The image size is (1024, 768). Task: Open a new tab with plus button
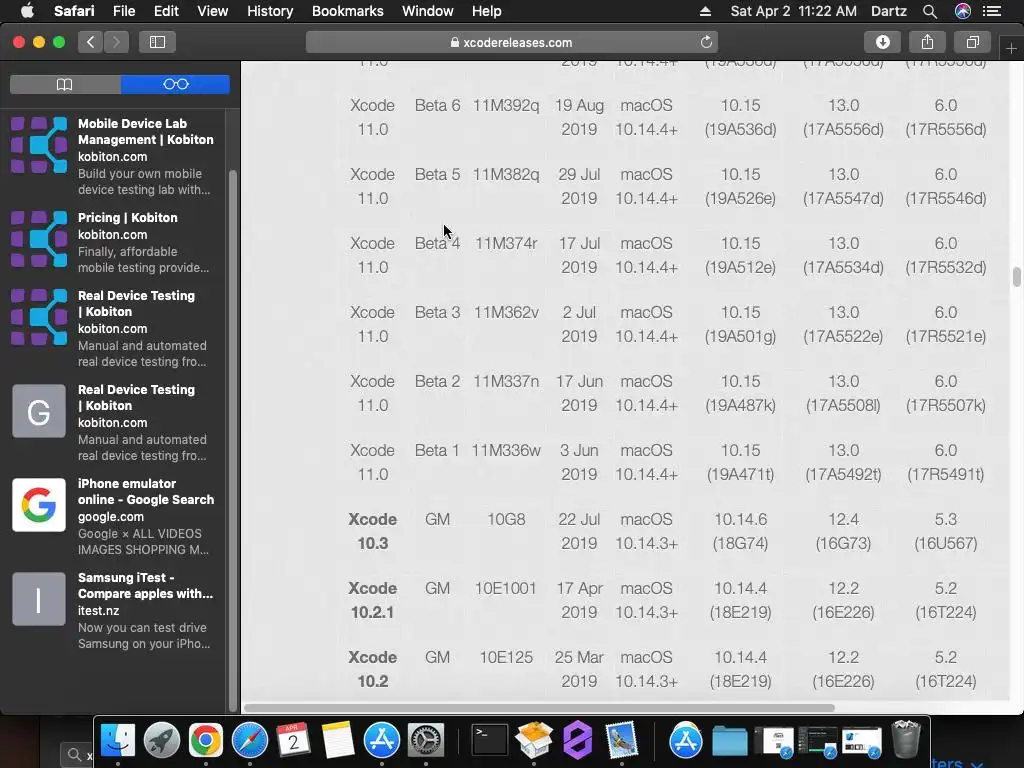[1012, 49]
